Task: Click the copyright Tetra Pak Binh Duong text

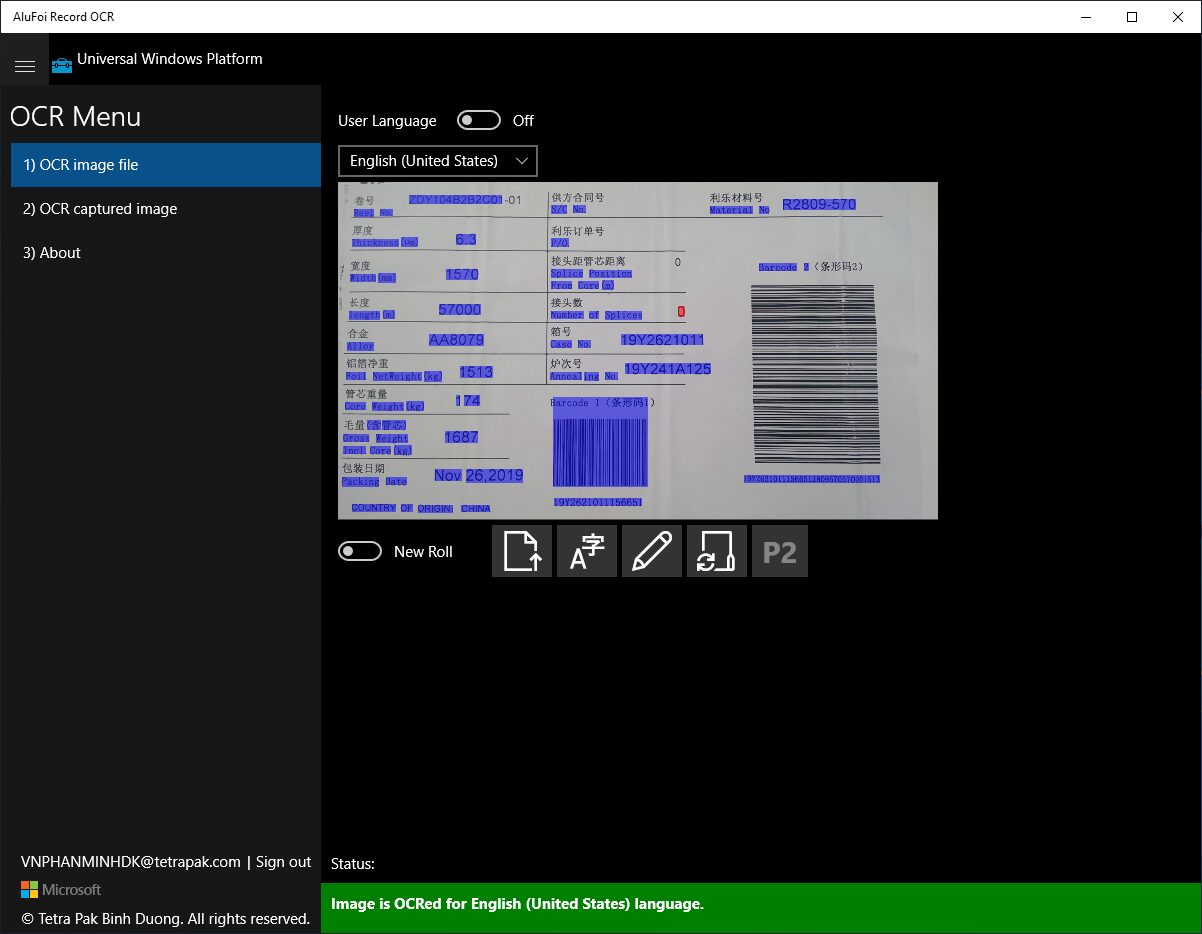Action: coord(166,918)
